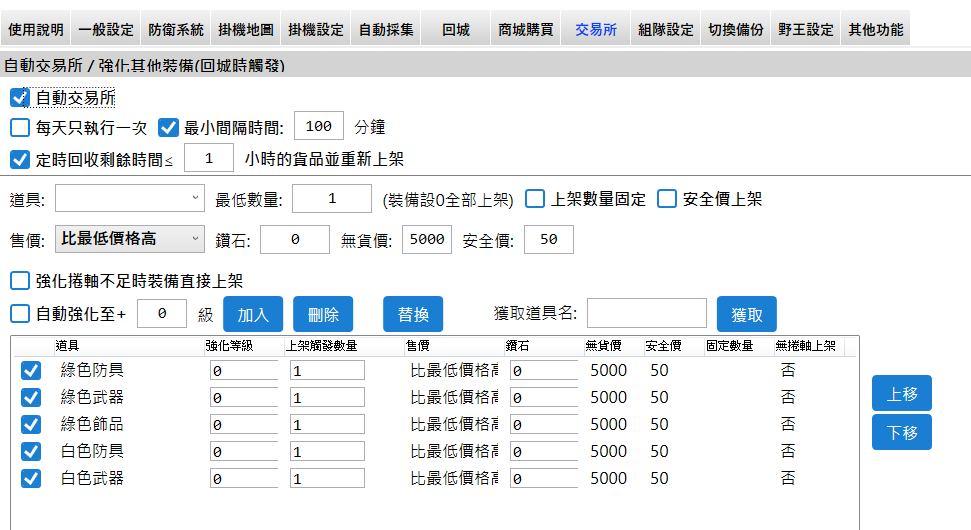Switch to the 商城購買 tab
This screenshot has width=971, height=530.
point(526,30)
